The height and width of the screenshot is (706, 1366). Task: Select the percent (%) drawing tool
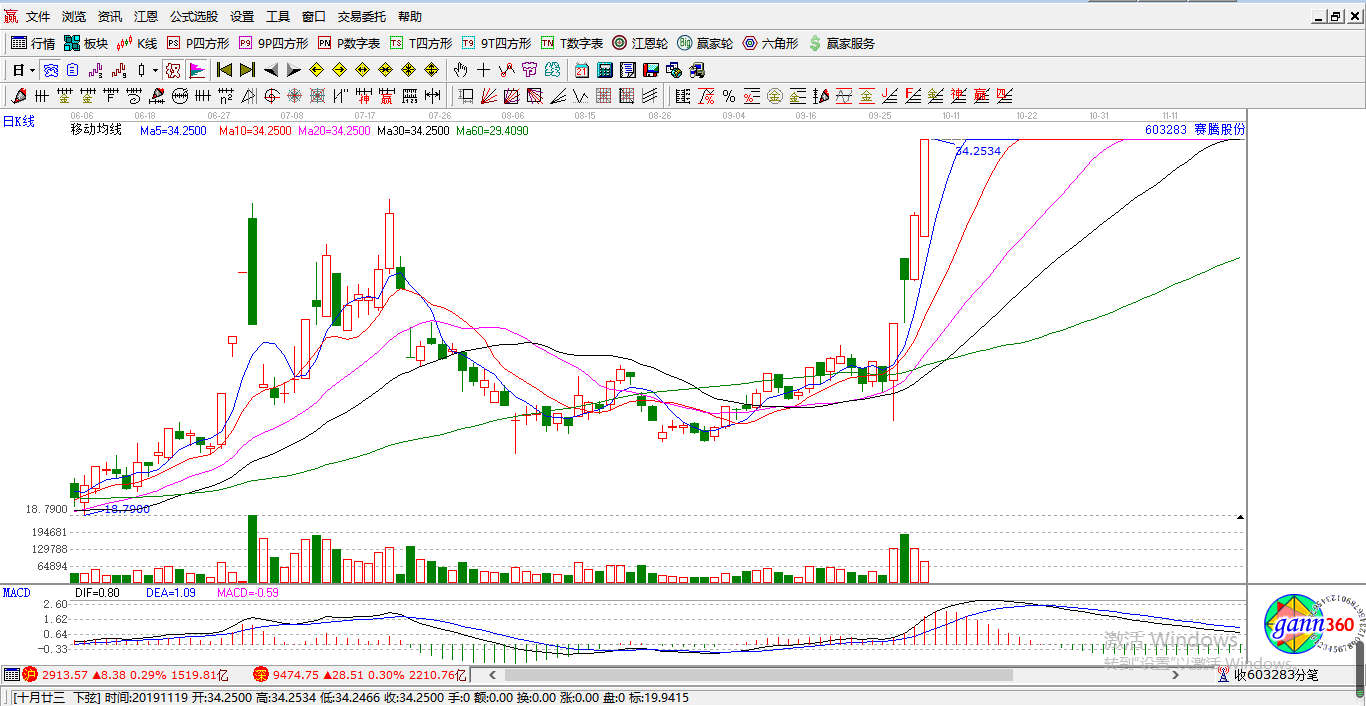[729, 96]
